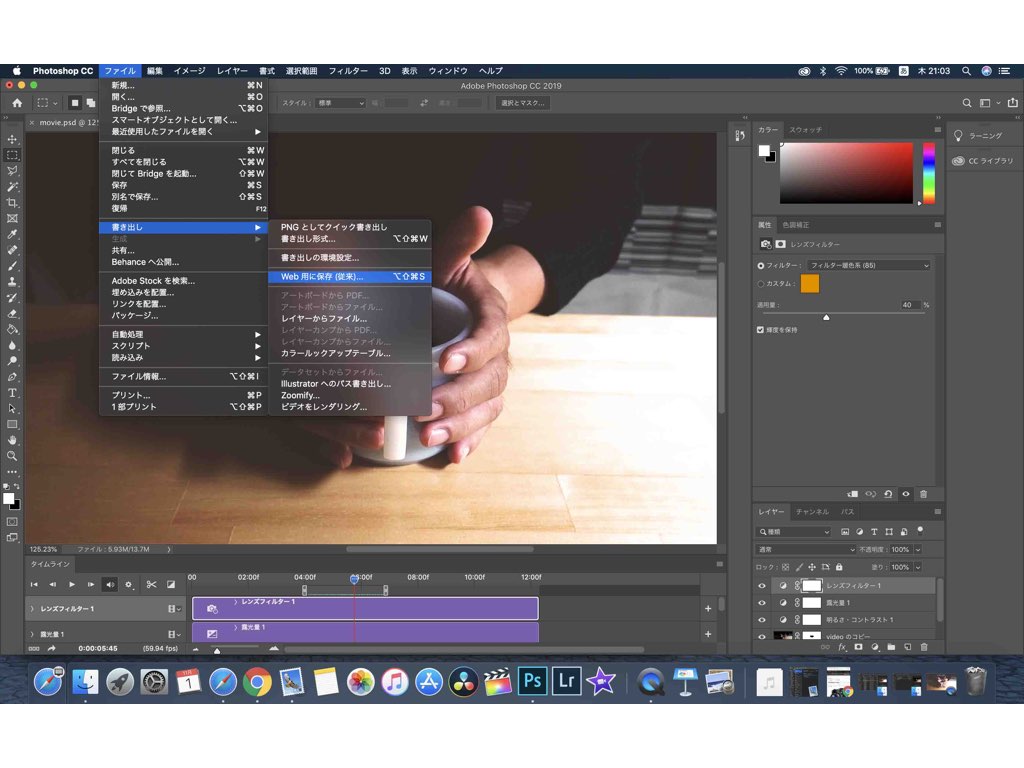Click the vertical hue spectrum slider
1024x768 pixels.
(929, 173)
